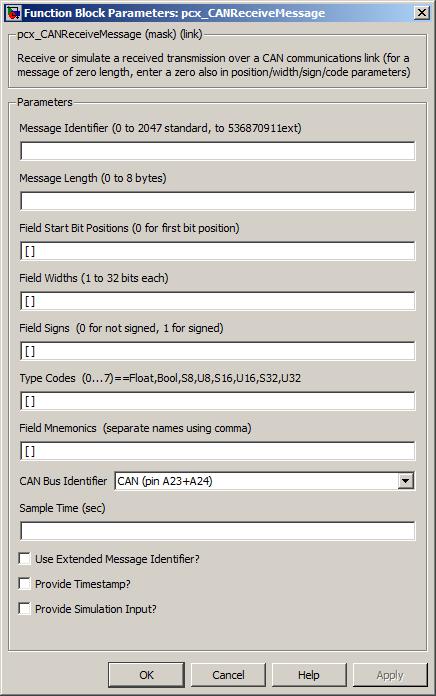This screenshot has width=436, height=696.
Task: Click the Simulink icon in the title bar
Action: click(x=13, y=12)
